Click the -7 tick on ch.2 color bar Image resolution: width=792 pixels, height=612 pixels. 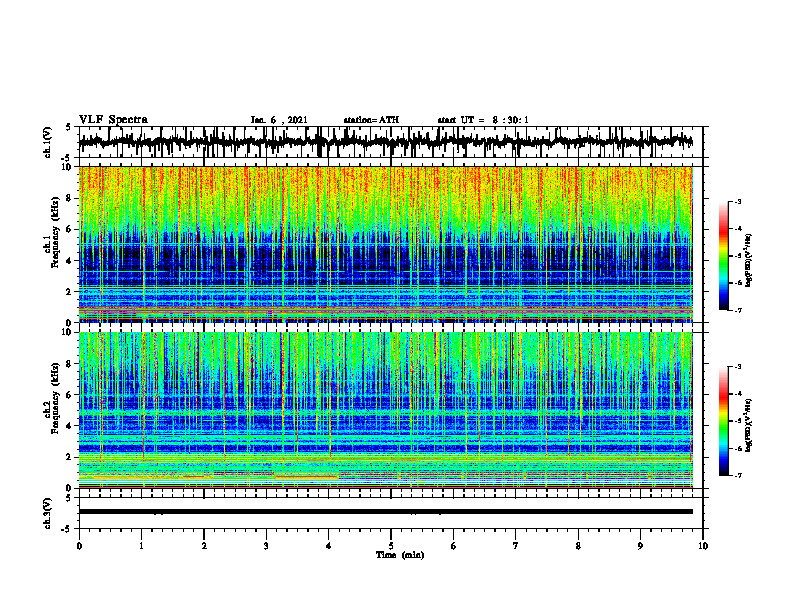737,475
